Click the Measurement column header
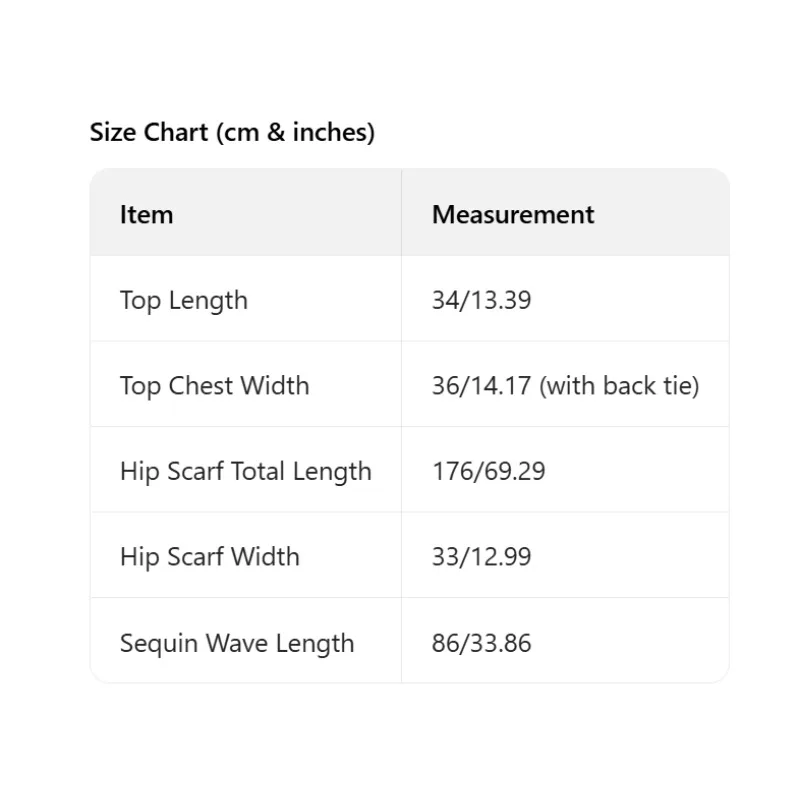This screenshot has height=800, width=800. click(x=513, y=214)
